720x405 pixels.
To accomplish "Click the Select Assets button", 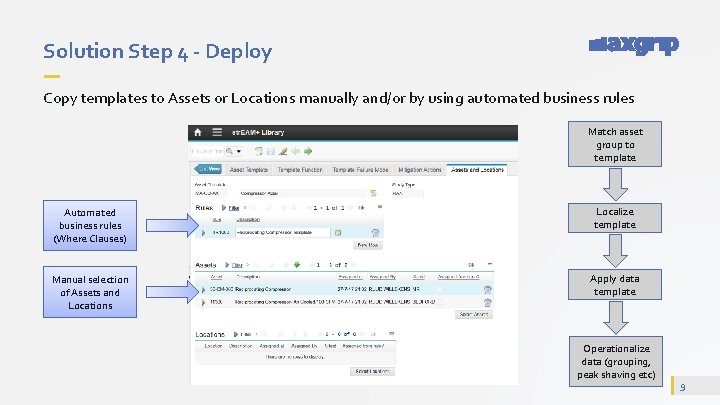I will click(x=474, y=314).
